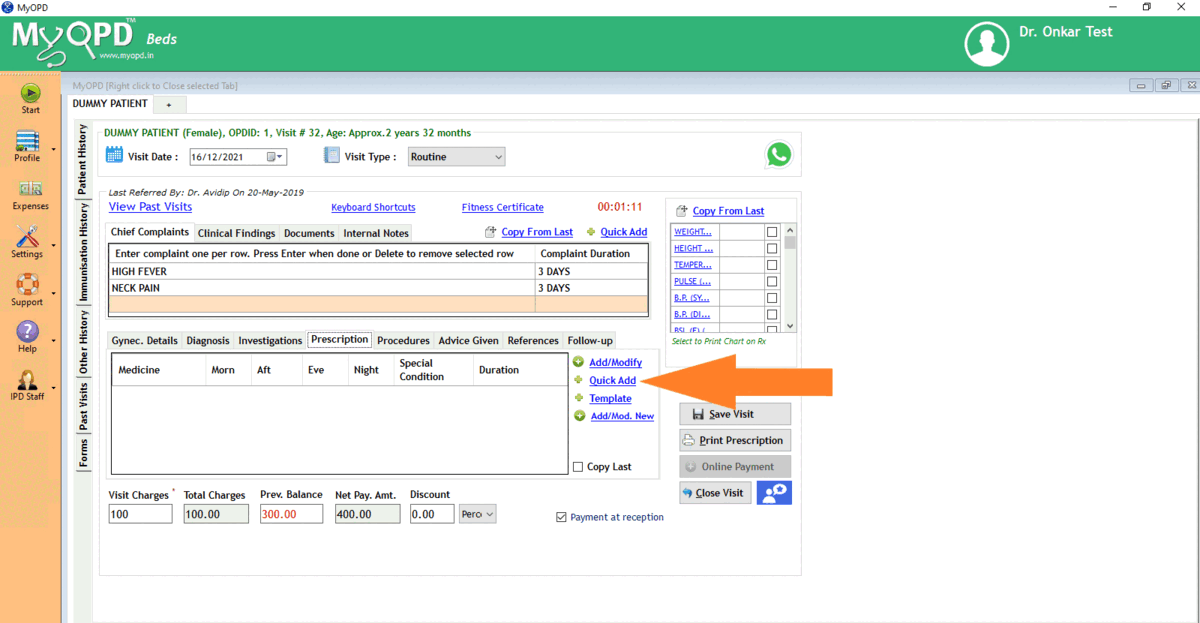Open the Profile sidebar icon
The image size is (1200, 623).
pyautogui.click(x=27, y=141)
